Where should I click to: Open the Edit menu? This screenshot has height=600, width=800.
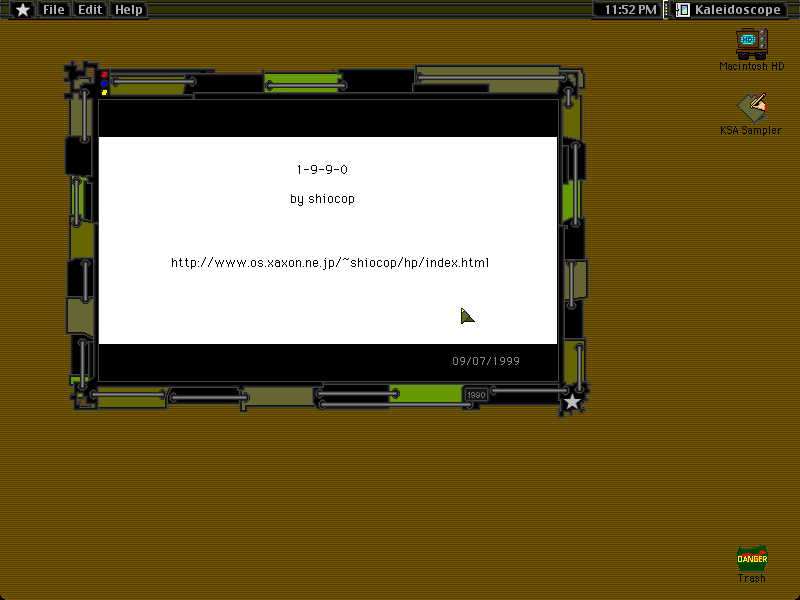click(90, 10)
